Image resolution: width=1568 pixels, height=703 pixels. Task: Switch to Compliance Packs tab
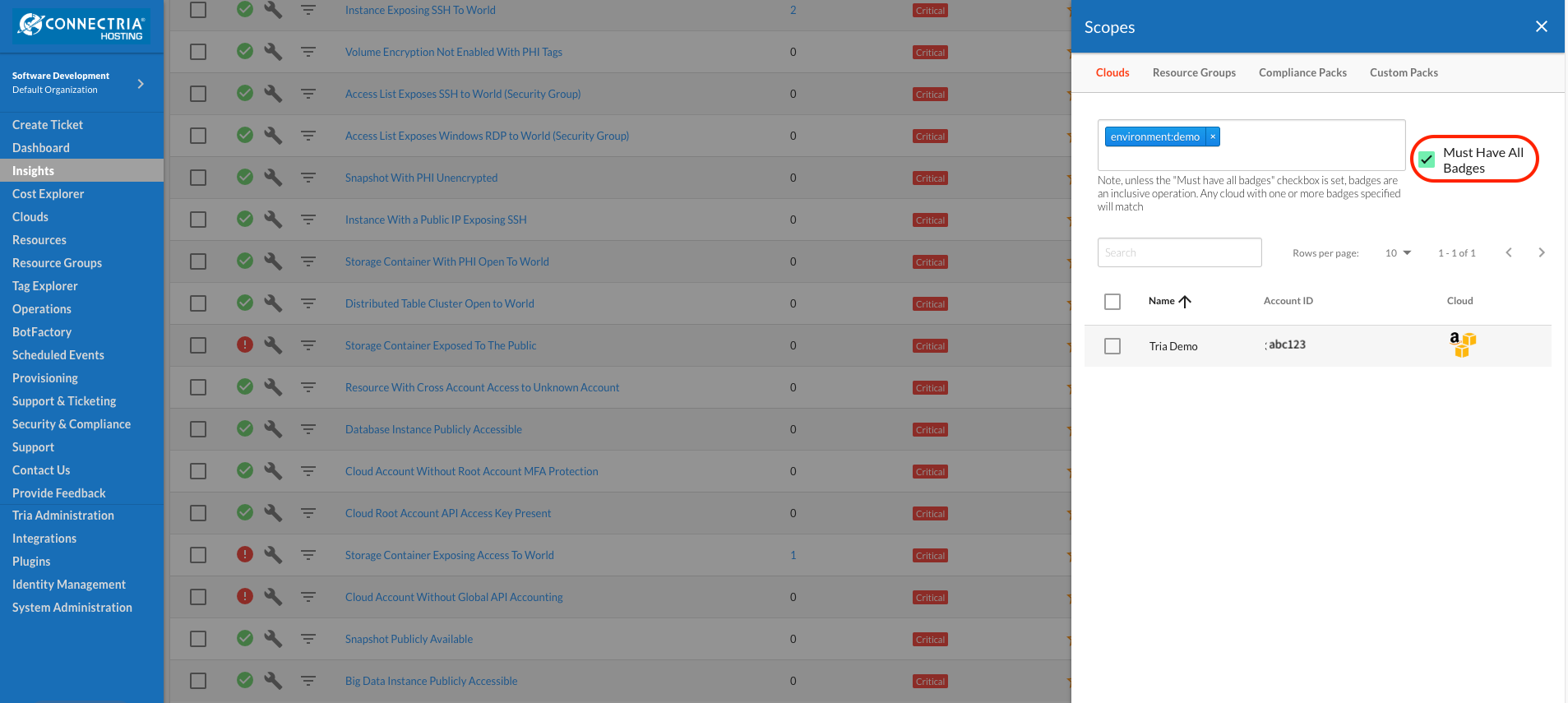click(x=1302, y=72)
